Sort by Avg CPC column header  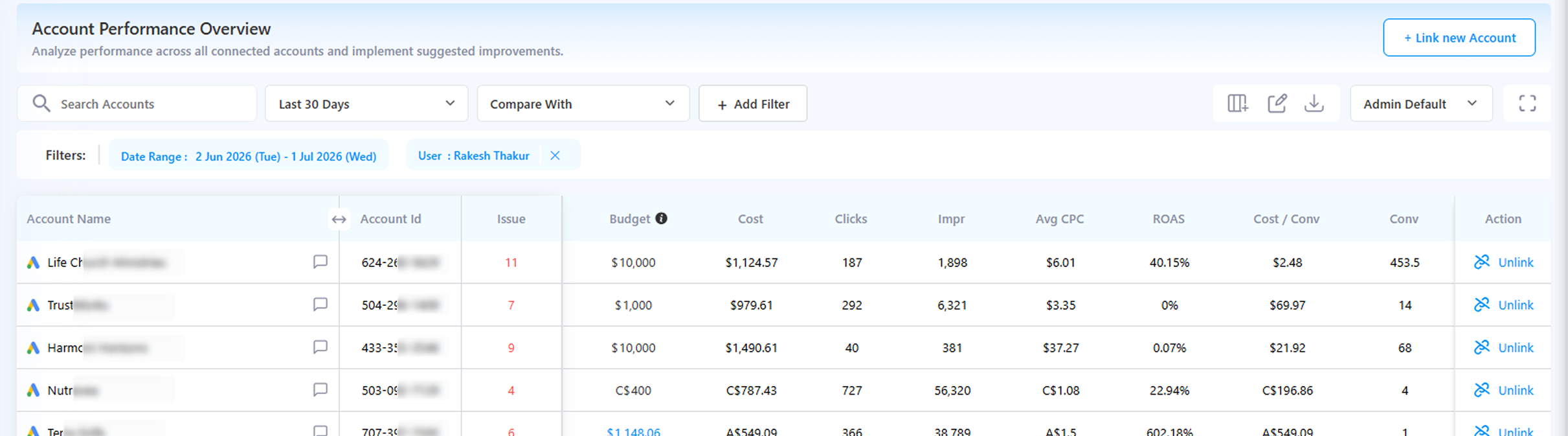tap(1059, 219)
